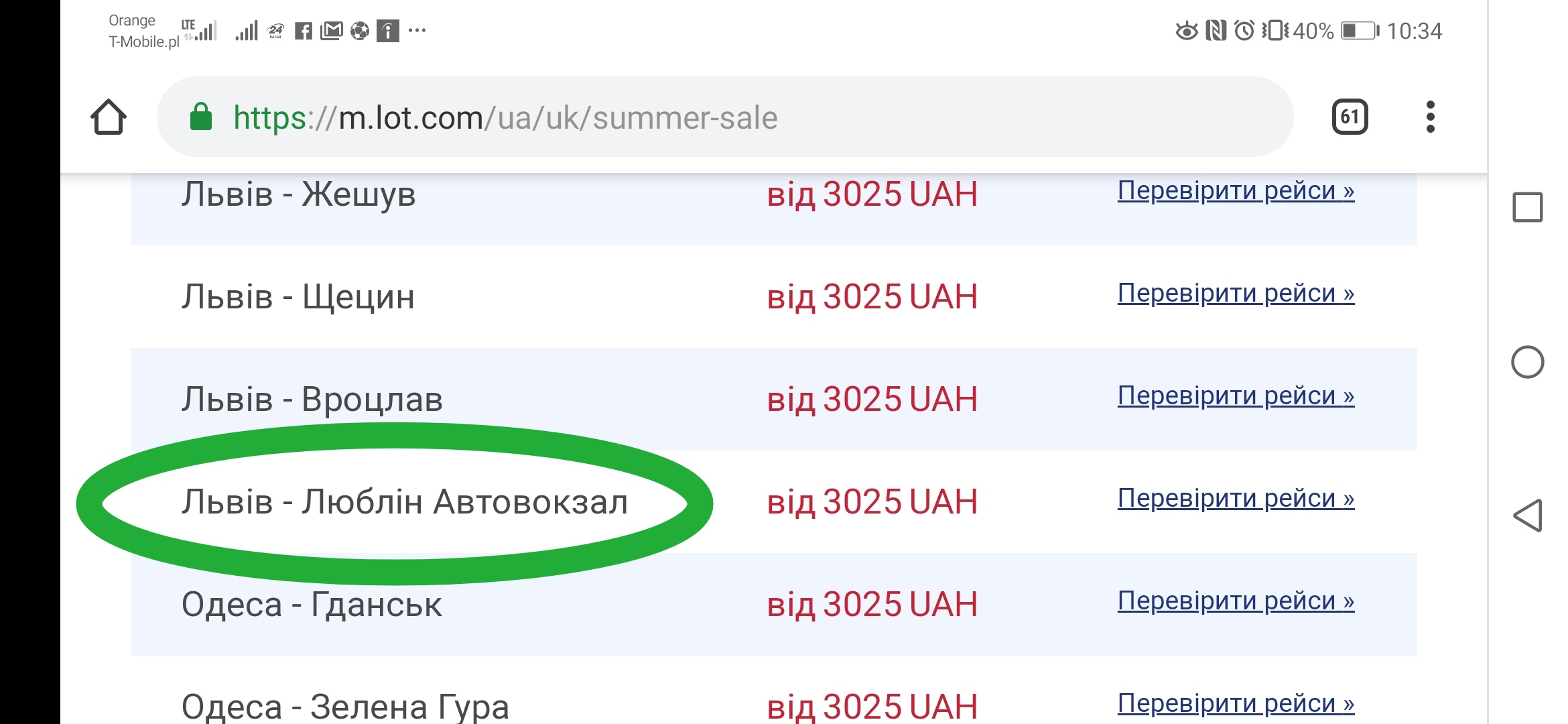Tap the battery indicator in status bar
Image resolution: width=1568 pixels, height=724 pixels.
click(1360, 31)
